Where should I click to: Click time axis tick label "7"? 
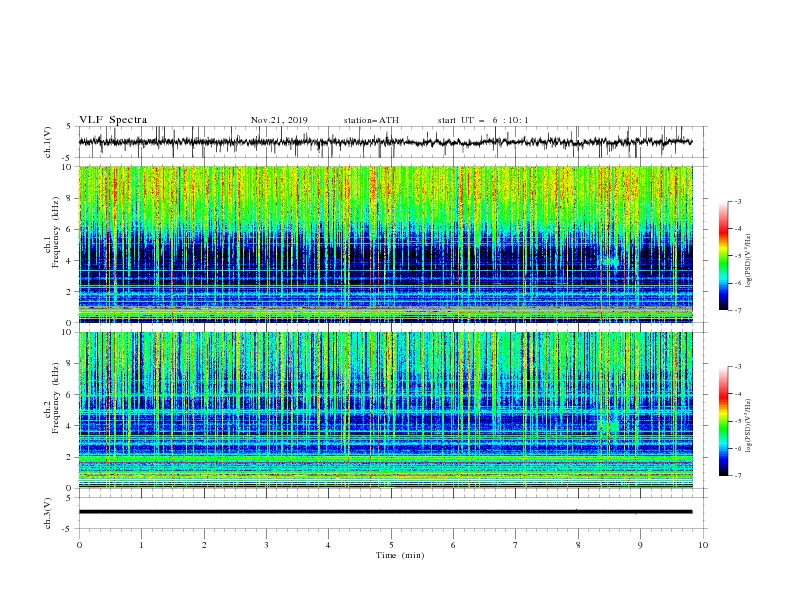[516, 545]
